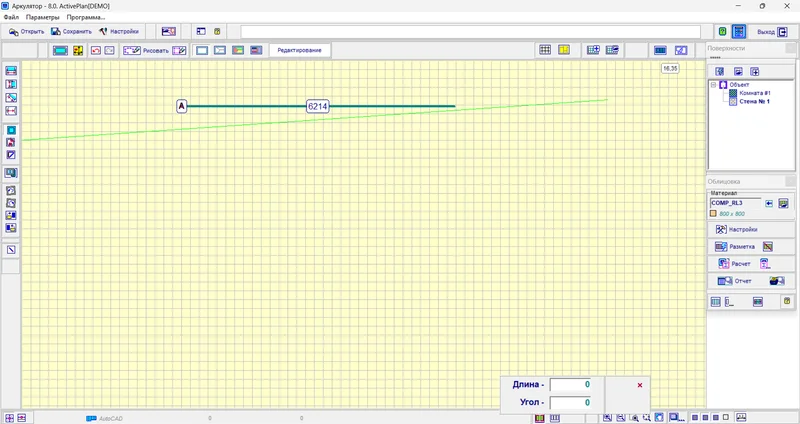The image size is (800, 424).
Task: Click the Открыть (Open) toolbar button
Action: coord(27,31)
